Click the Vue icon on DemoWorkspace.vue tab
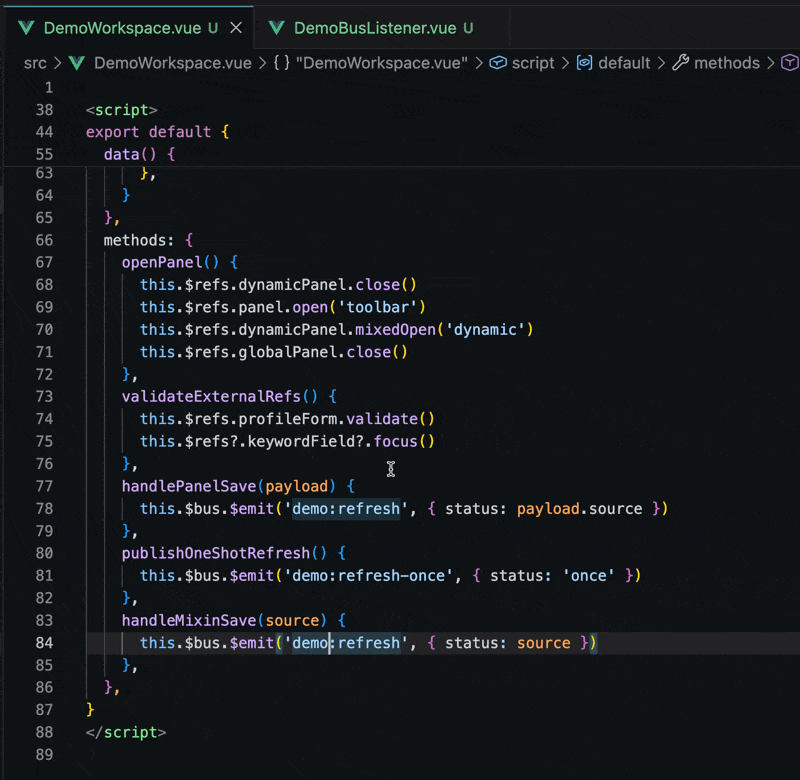800x780 pixels. click(x=27, y=28)
